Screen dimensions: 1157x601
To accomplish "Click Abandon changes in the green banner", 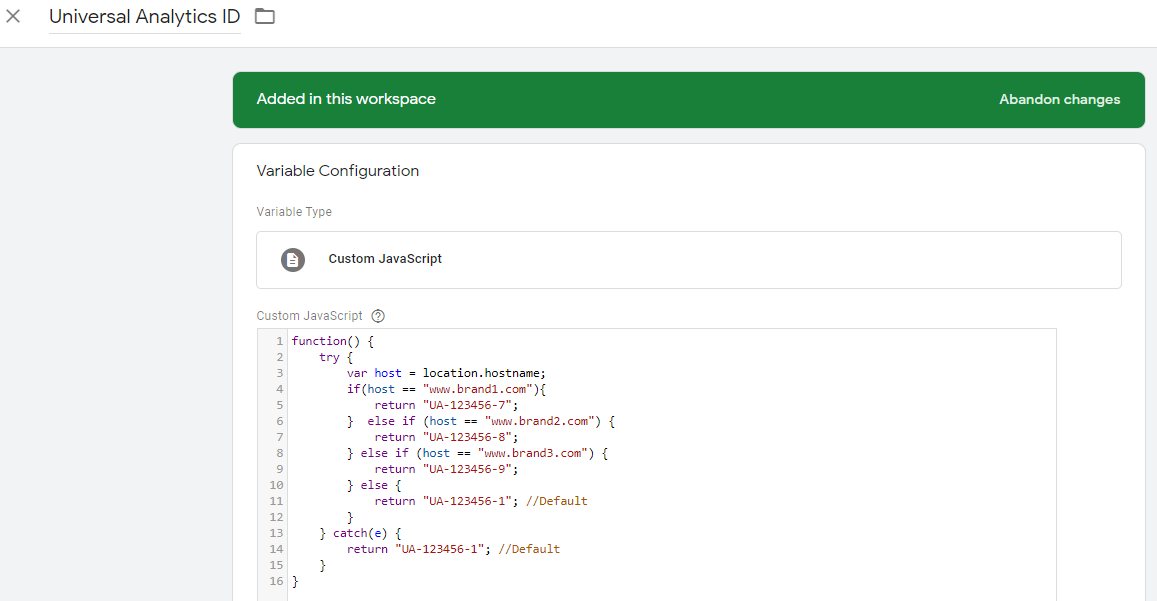I will (x=1059, y=99).
